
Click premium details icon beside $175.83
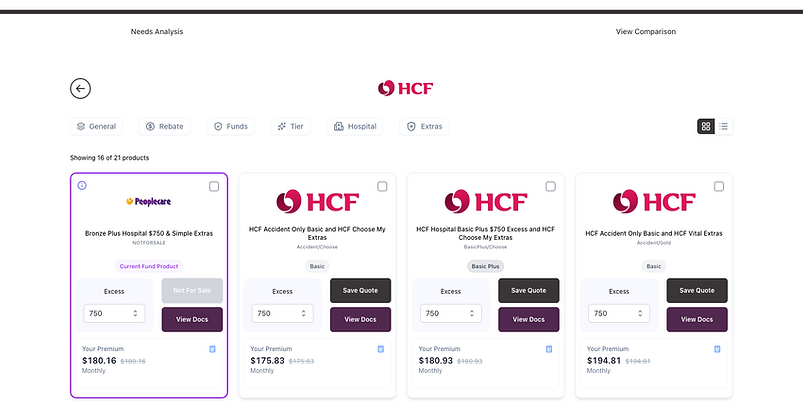(381, 349)
